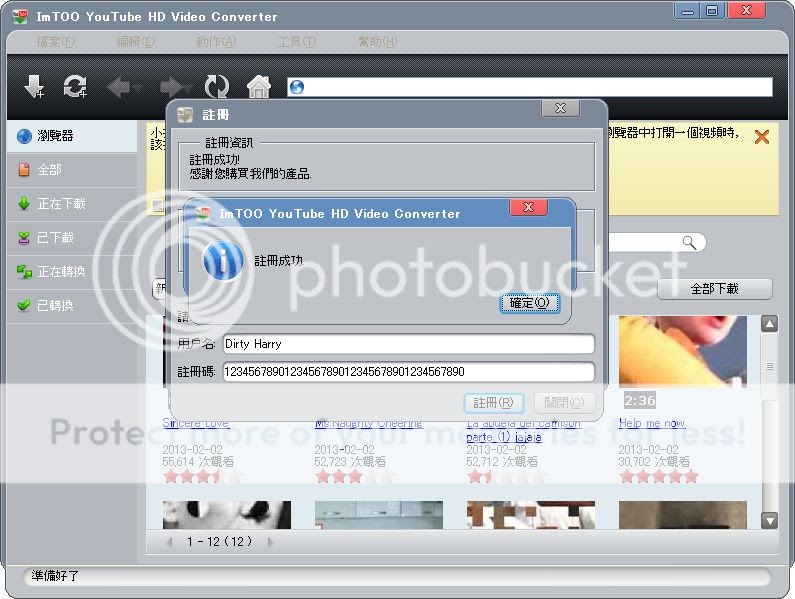Click the 關閉(C) button

[x=564, y=403]
